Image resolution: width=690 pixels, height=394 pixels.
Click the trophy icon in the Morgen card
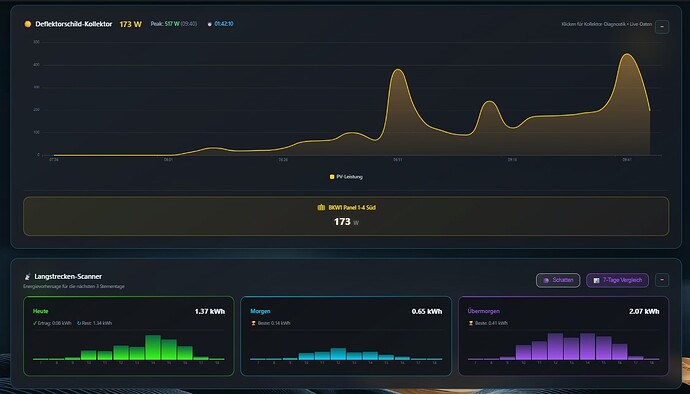coord(253,323)
